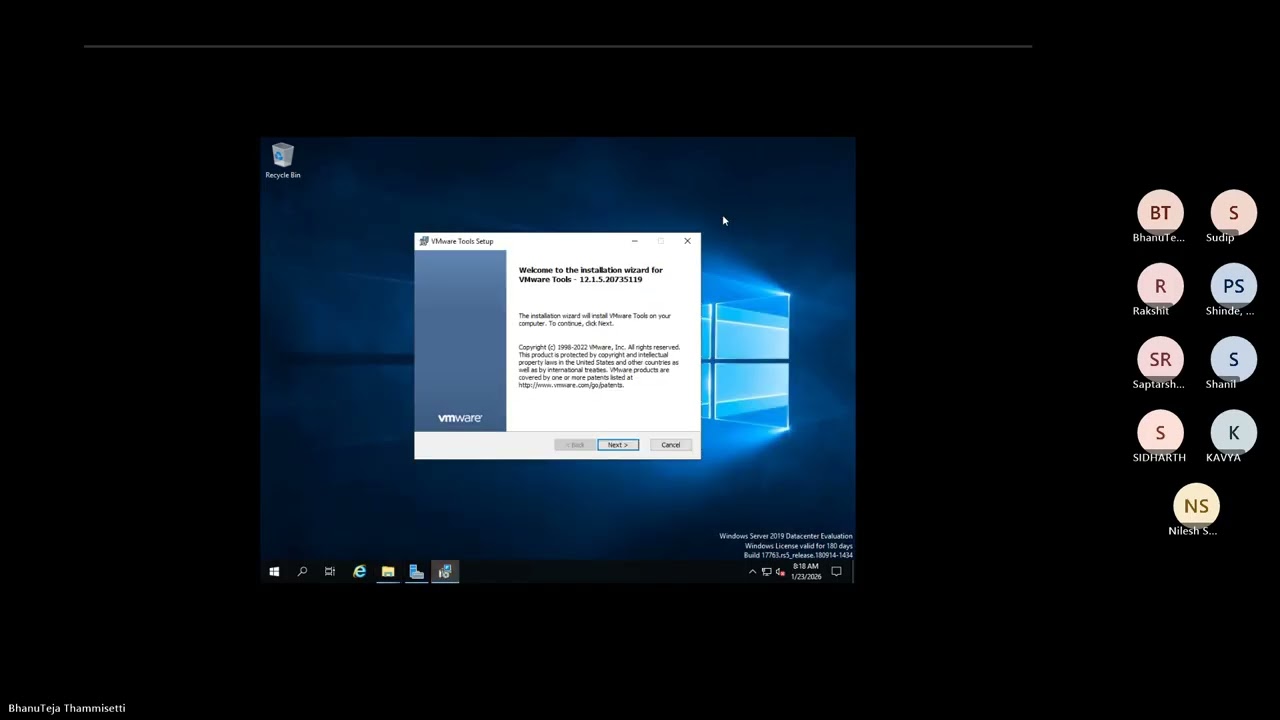The height and width of the screenshot is (720, 1280).
Task: Open Server Manager from the taskbar
Action: click(416, 572)
